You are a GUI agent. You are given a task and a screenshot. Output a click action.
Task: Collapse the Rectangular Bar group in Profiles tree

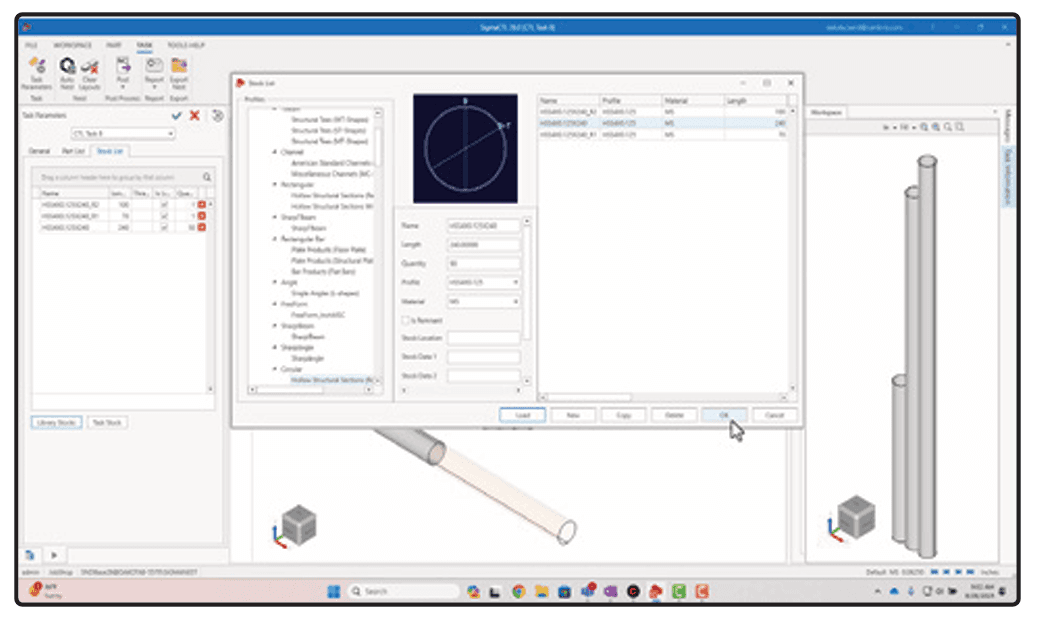275,239
